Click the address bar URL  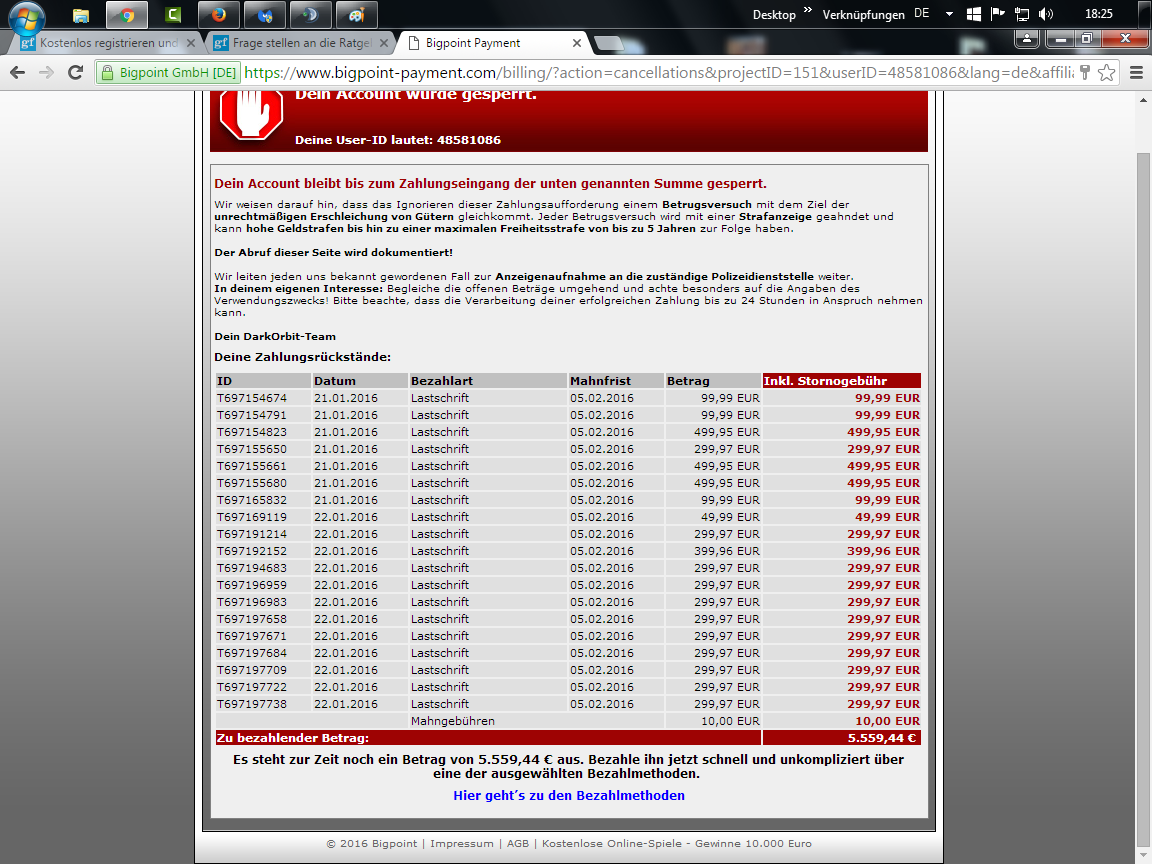pyautogui.click(x=658, y=73)
